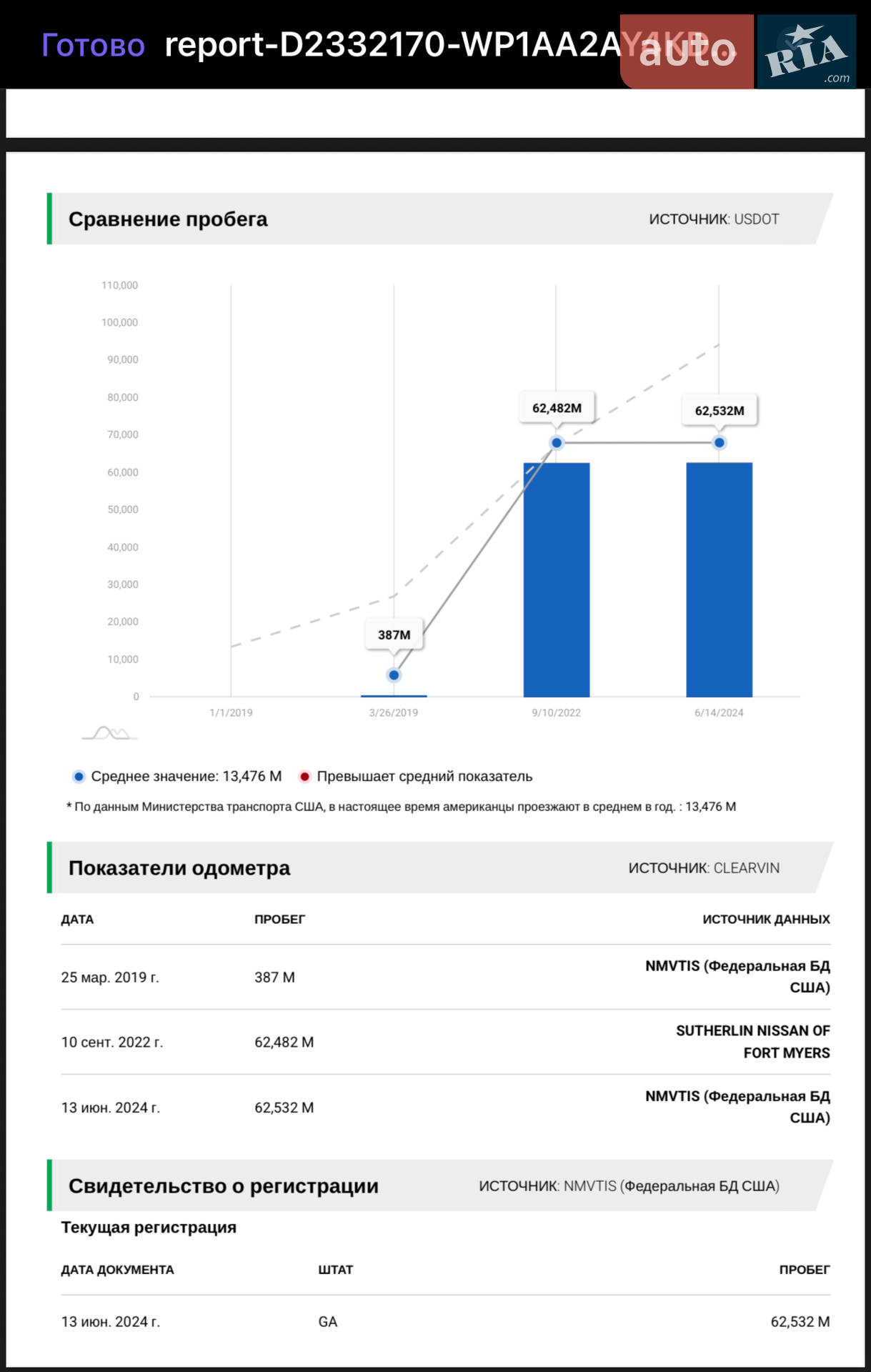The width and height of the screenshot is (871, 1372).
Task: Click the 6/14/2024 blue bar
Action: pyautogui.click(x=720, y=580)
